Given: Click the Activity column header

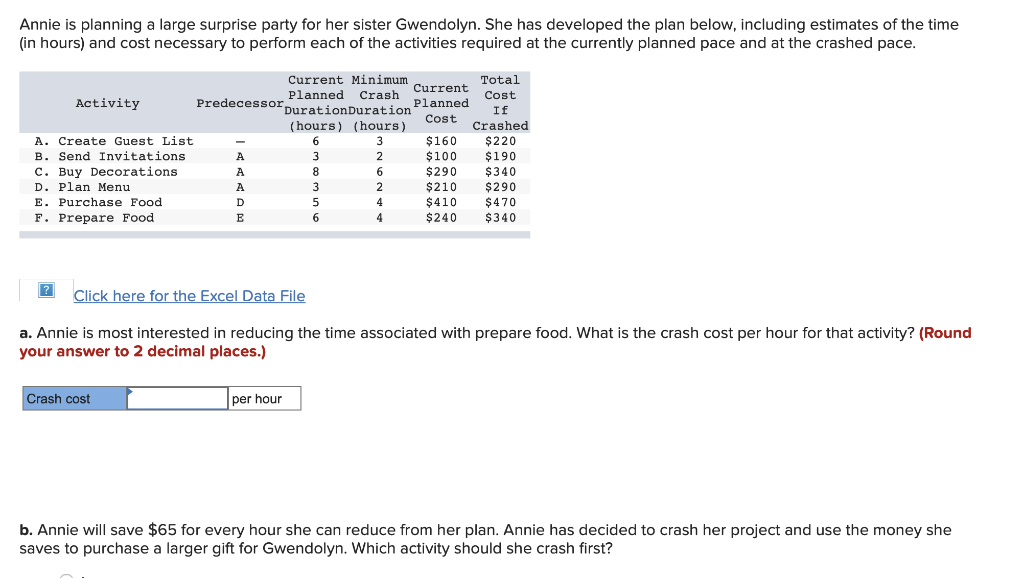Looking at the screenshot, I should 108,103.
